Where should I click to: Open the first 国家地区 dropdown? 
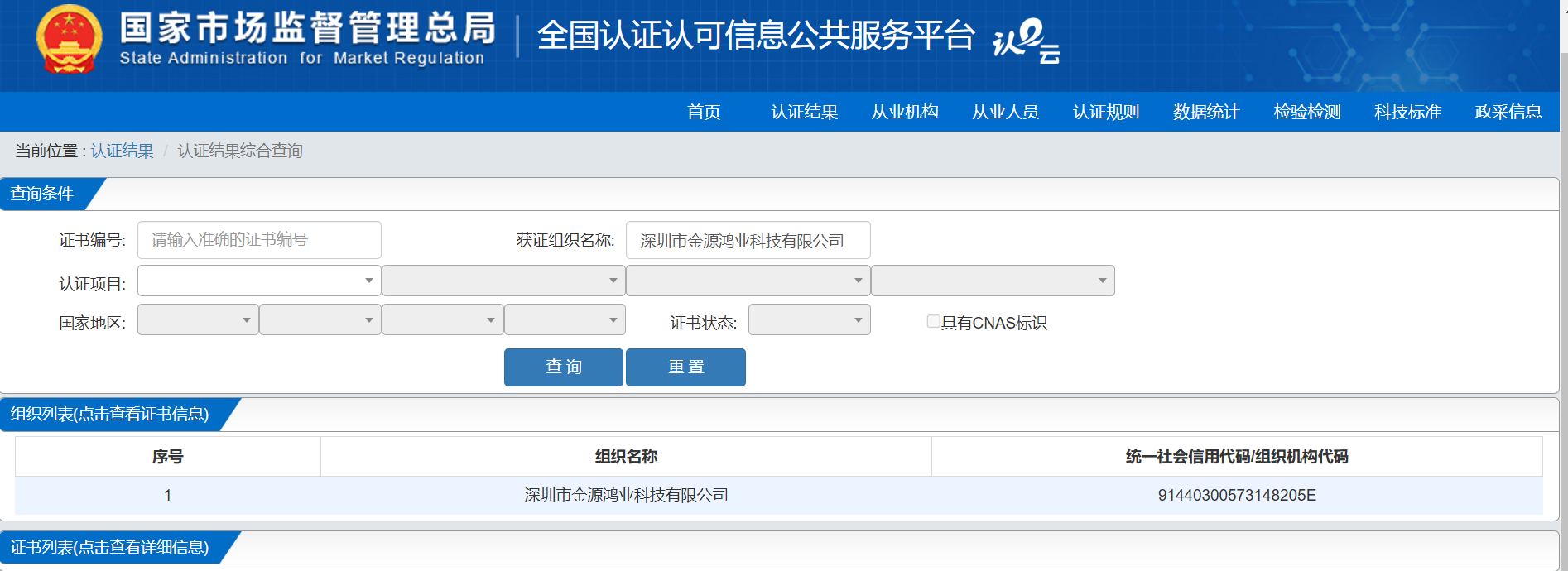pyautogui.click(x=198, y=319)
